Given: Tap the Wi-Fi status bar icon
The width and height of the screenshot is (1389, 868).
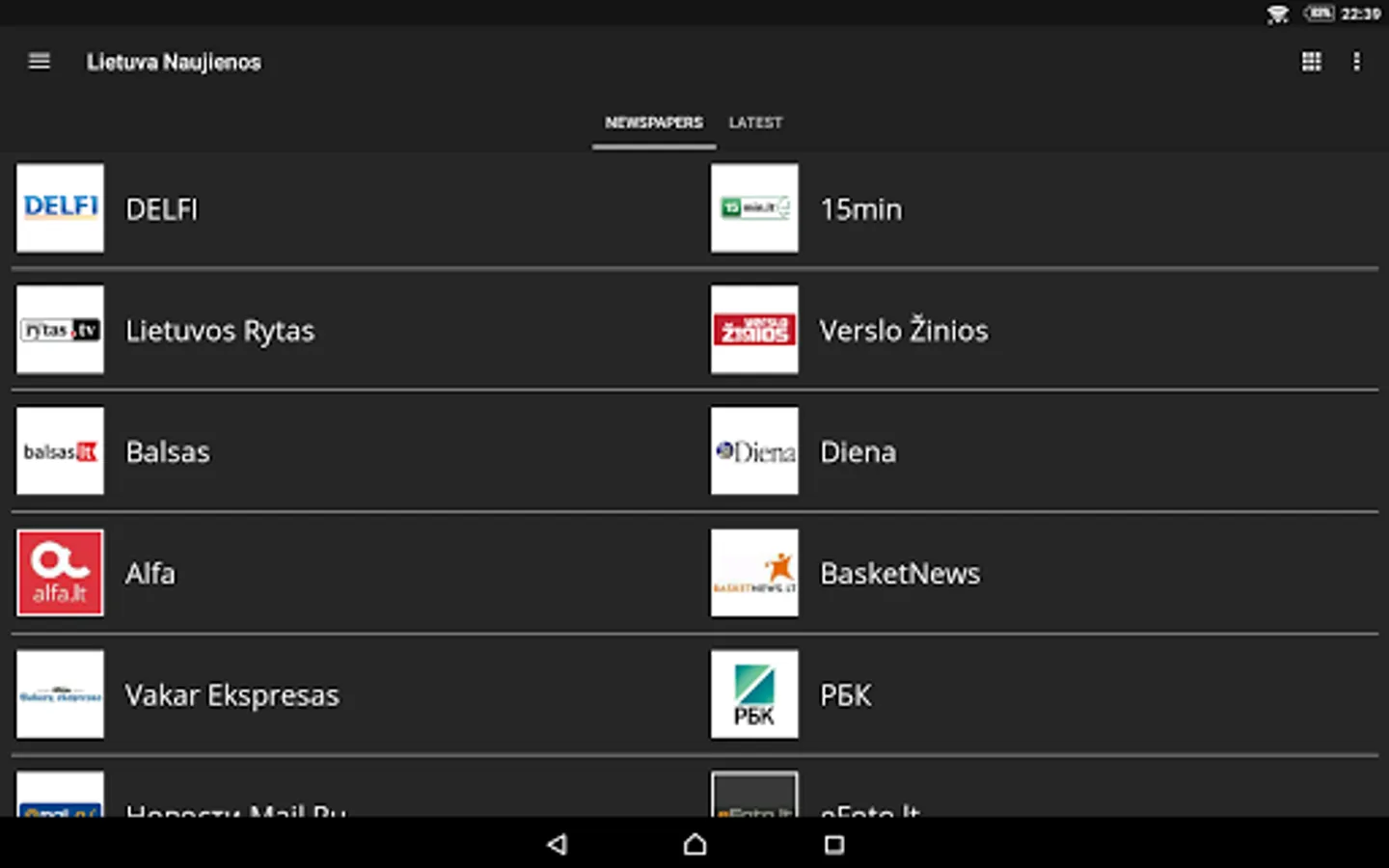Looking at the screenshot, I should (x=1278, y=14).
